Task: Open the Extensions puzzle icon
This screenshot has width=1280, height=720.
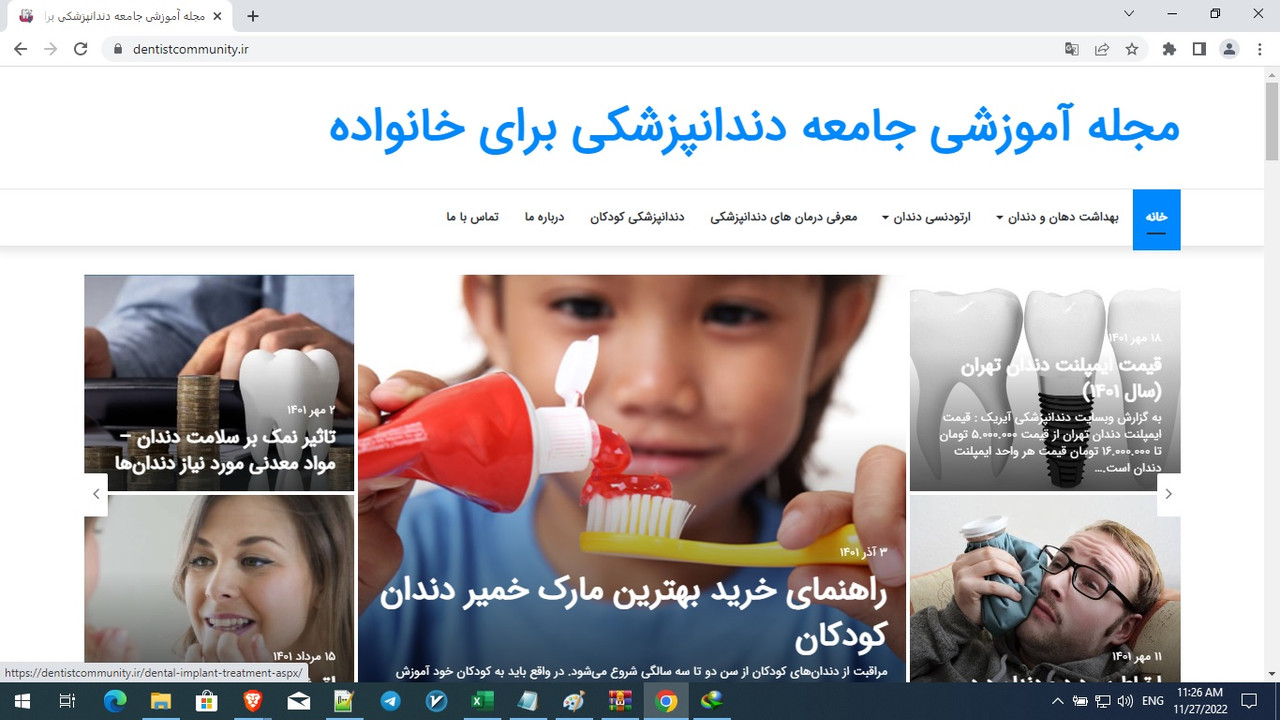Action: coord(1169,49)
